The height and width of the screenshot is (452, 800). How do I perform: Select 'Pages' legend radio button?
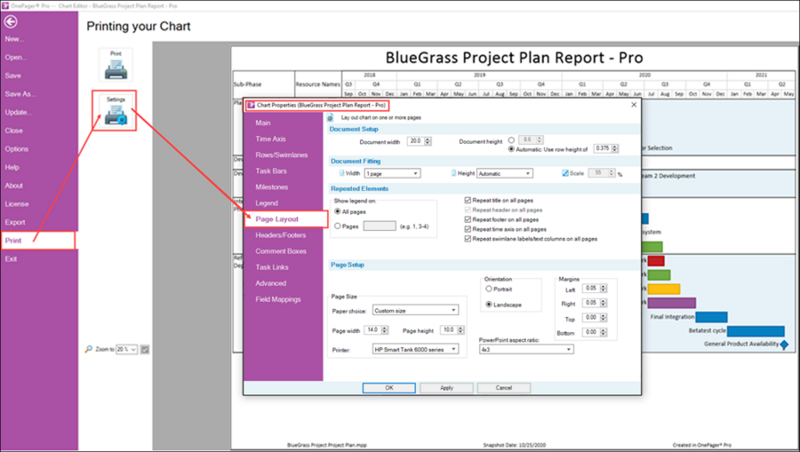(337, 226)
